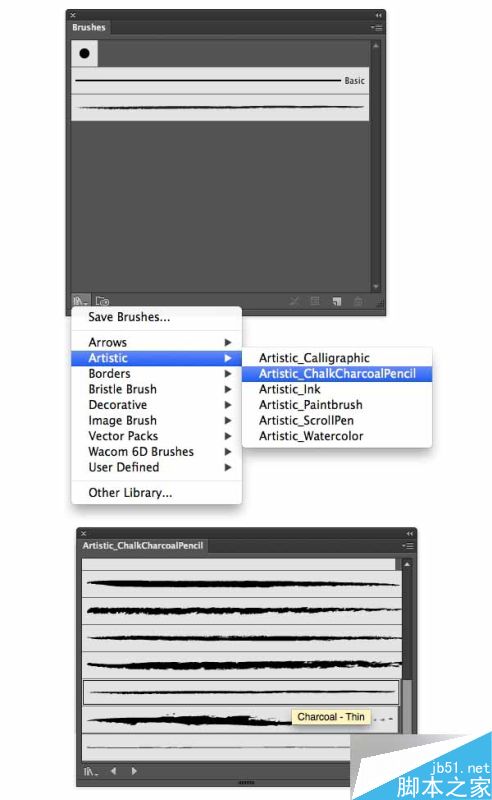Select the charcoal stroke below Basic
This screenshot has height=800, width=492.
220,108
